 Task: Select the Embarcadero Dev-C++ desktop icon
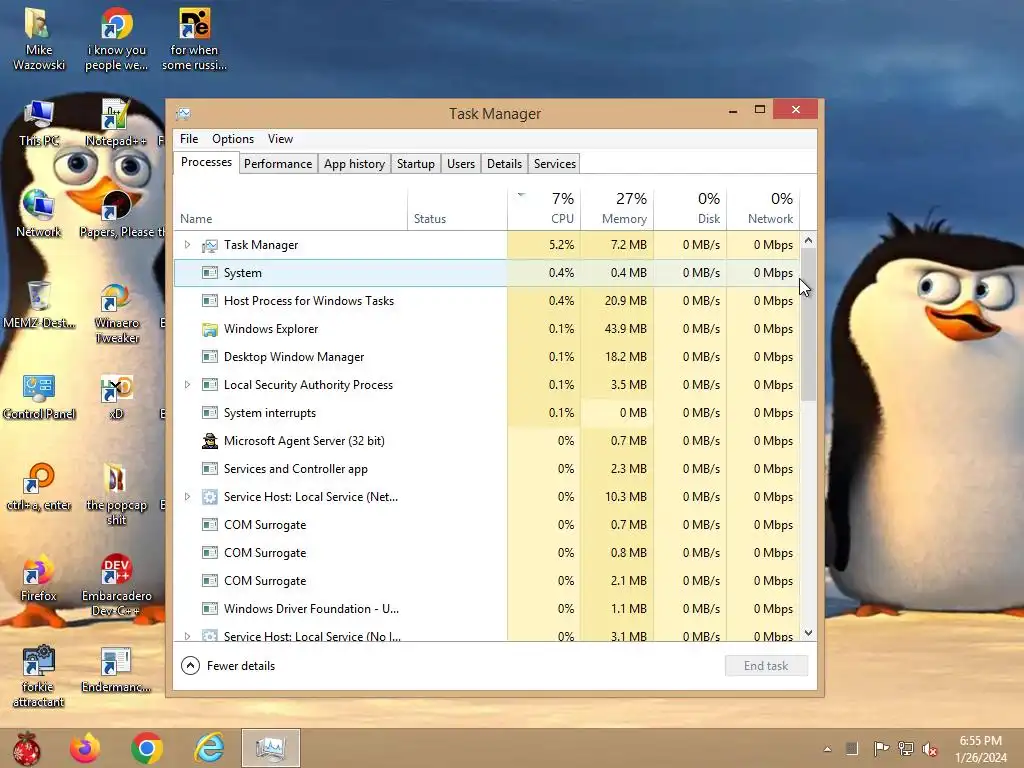[116, 586]
